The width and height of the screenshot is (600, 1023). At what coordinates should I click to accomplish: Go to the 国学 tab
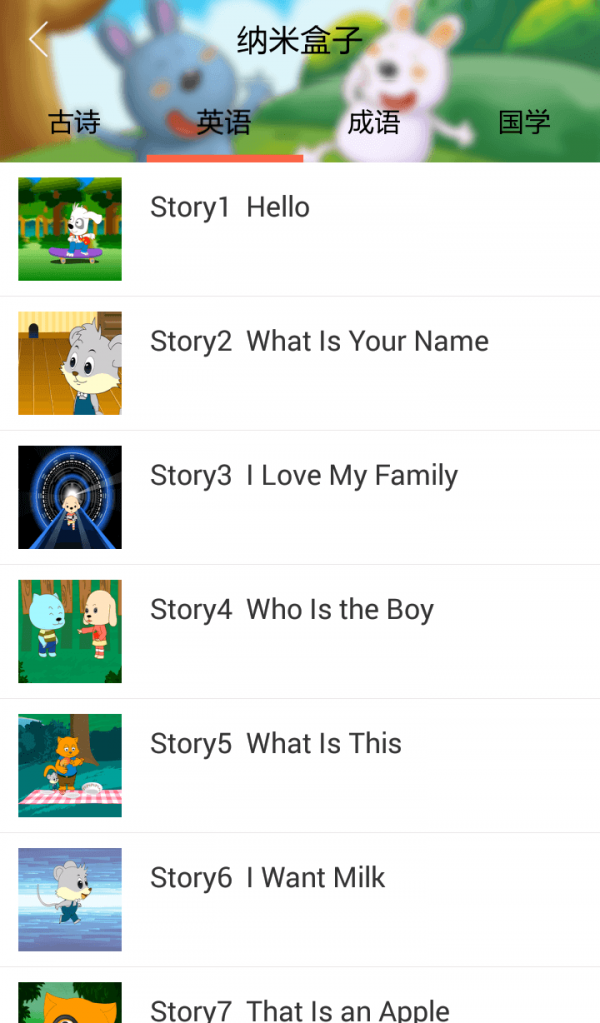524,123
